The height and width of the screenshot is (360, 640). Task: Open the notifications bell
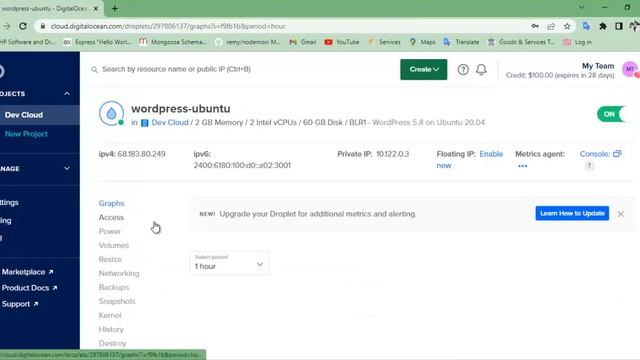pyautogui.click(x=481, y=69)
